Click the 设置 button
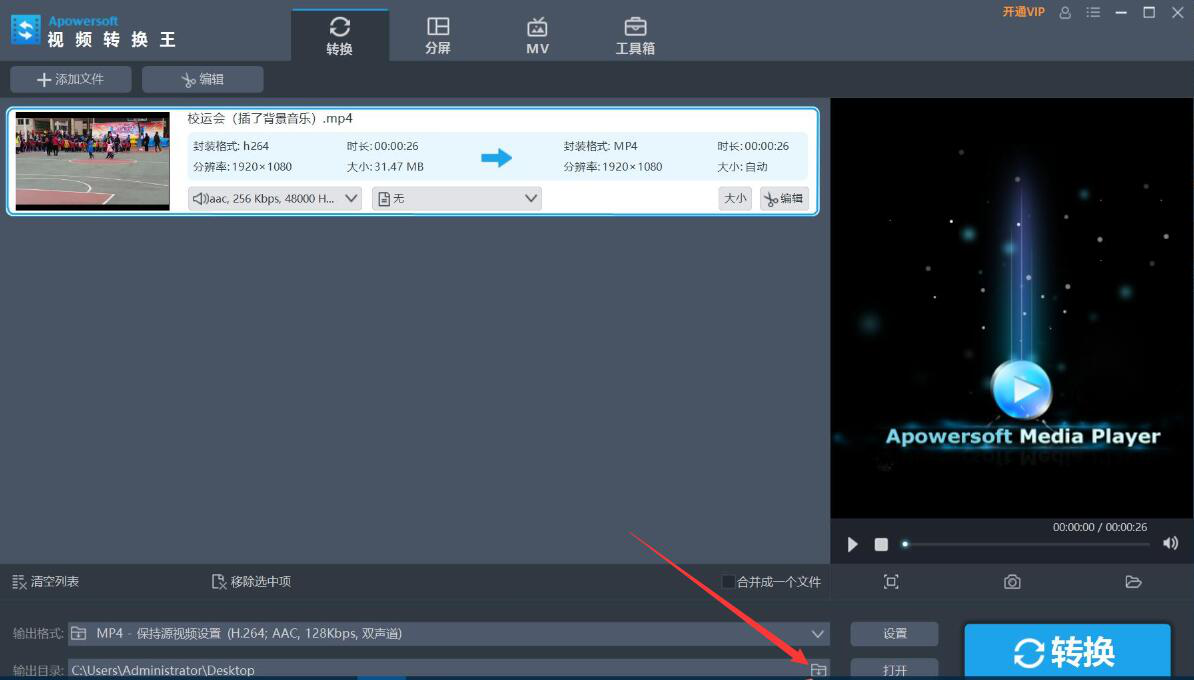Viewport: 1194px width, 680px height. pos(895,634)
